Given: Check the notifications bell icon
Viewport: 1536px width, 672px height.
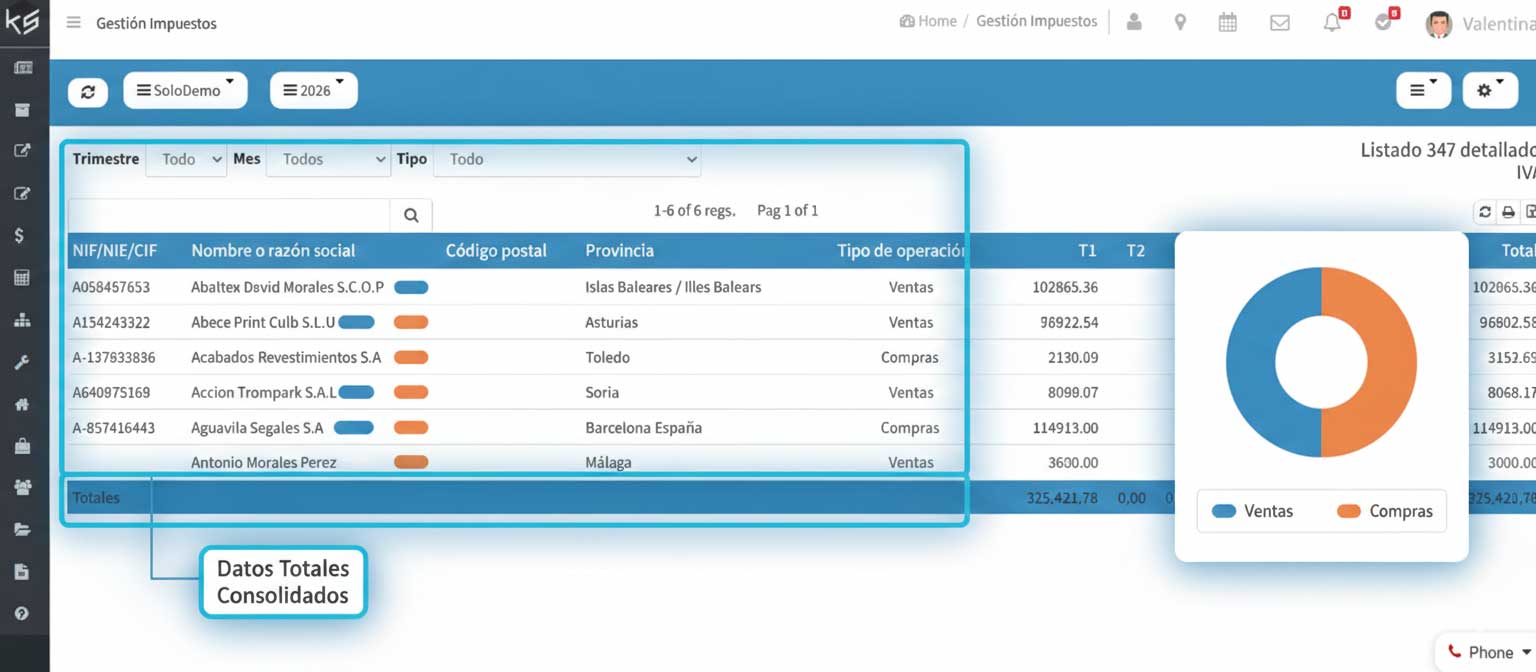Looking at the screenshot, I should pos(1332,22).
